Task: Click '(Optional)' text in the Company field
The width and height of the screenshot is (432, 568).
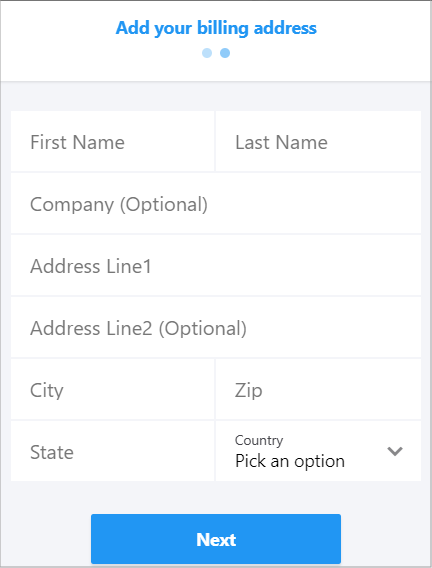Action: [x=164, y=205]
